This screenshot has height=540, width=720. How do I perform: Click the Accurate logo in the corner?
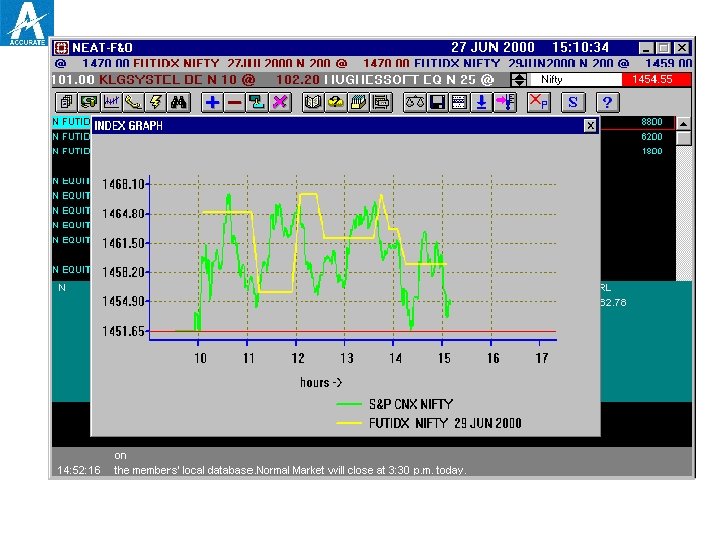(27, 23)
